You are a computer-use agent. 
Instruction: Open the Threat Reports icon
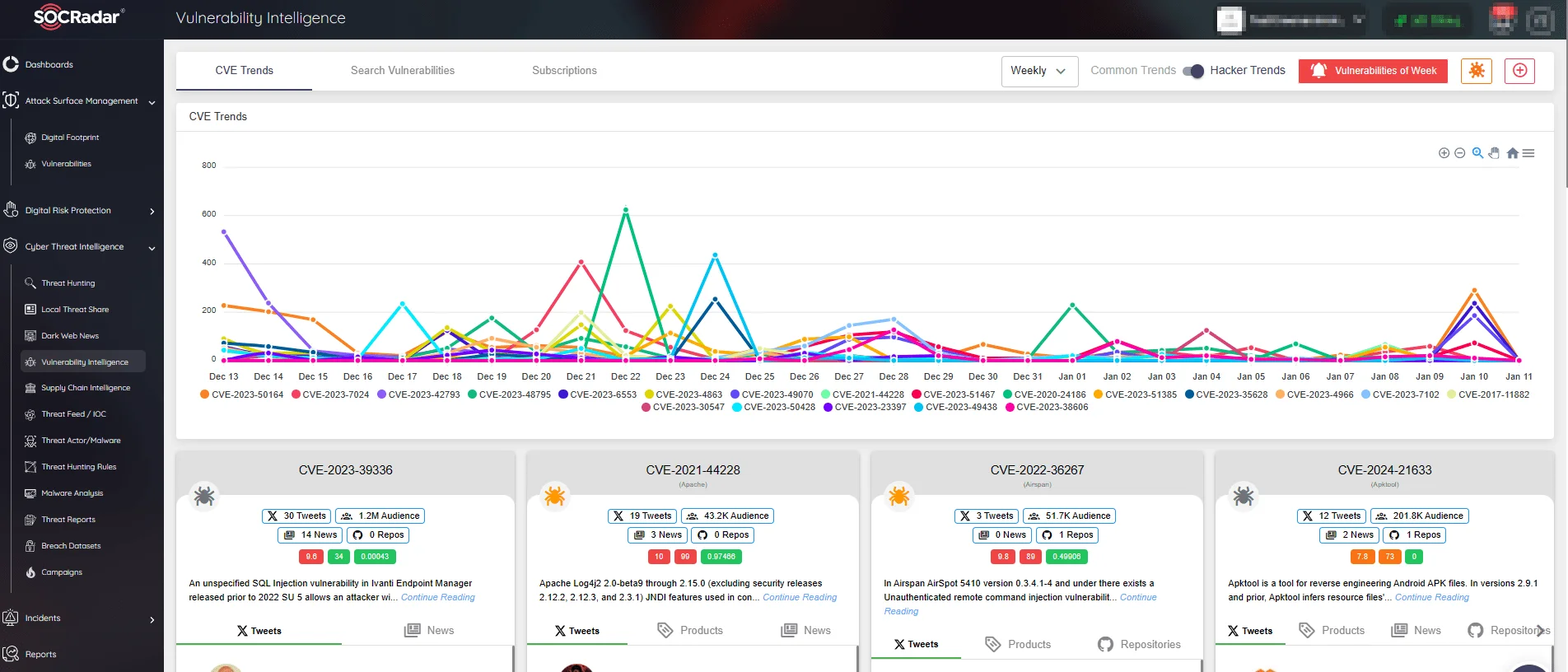pyautogui.click(x=30, y=520)
